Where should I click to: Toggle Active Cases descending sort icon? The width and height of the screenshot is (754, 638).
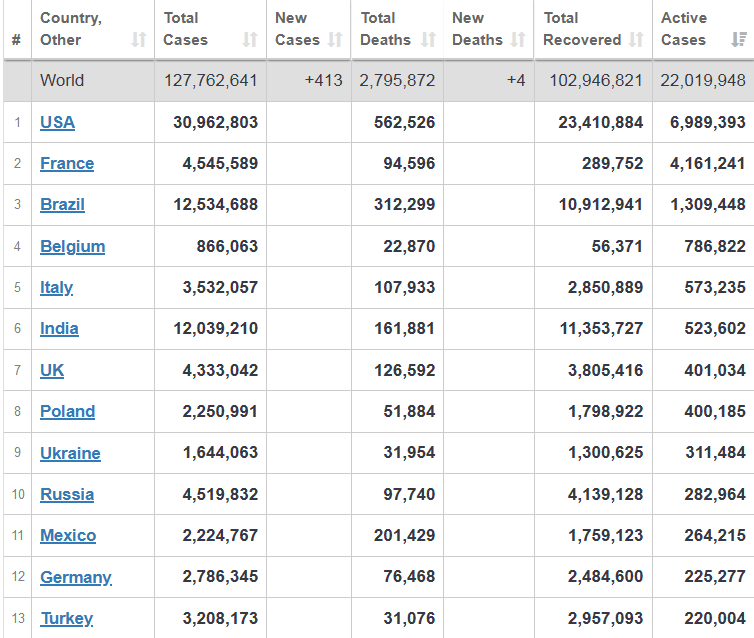(739, 40)
